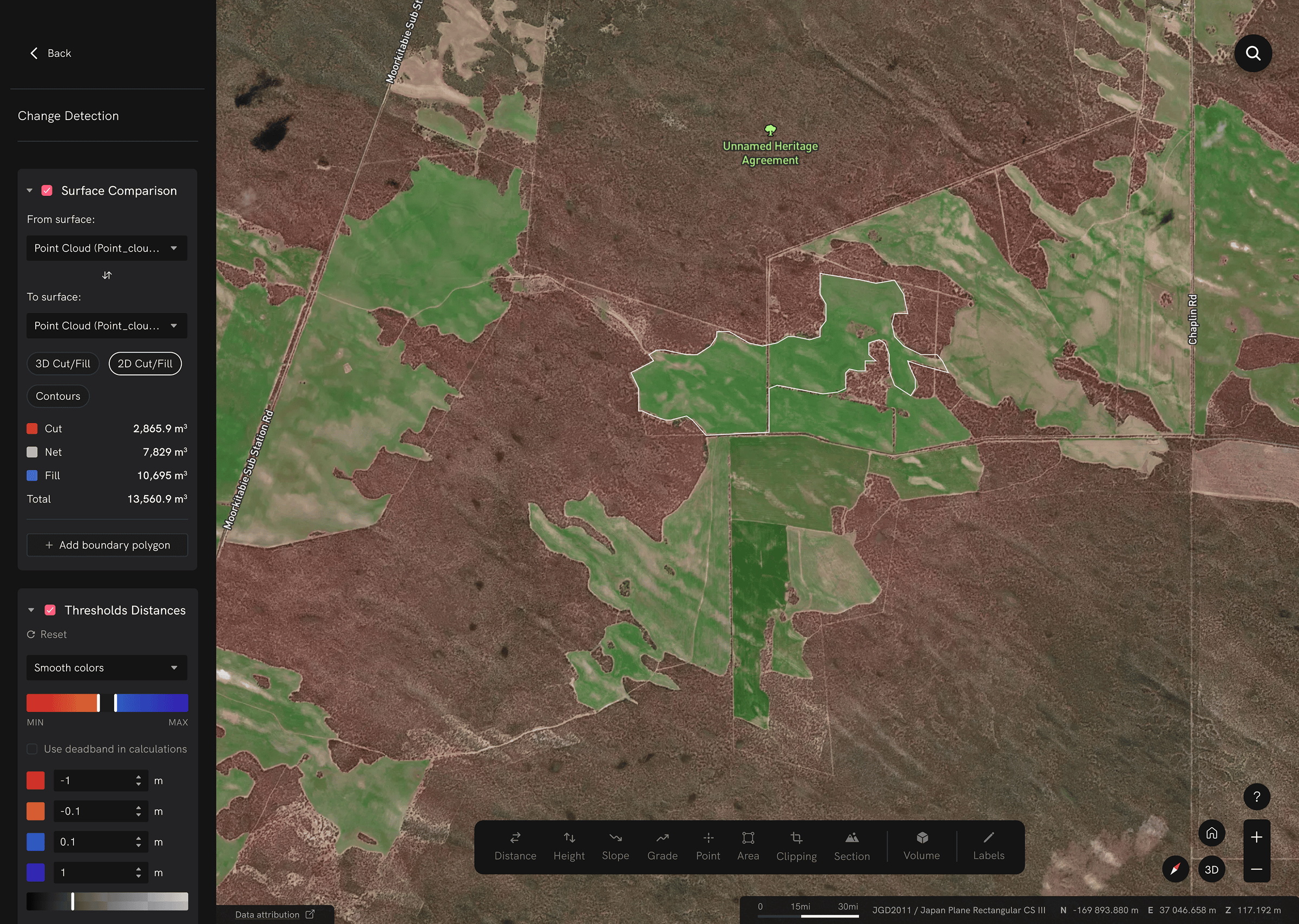The image size is (1299, 924).
Task: Select the Contours option
Action: pyautogui.click(x=58, y=396)
